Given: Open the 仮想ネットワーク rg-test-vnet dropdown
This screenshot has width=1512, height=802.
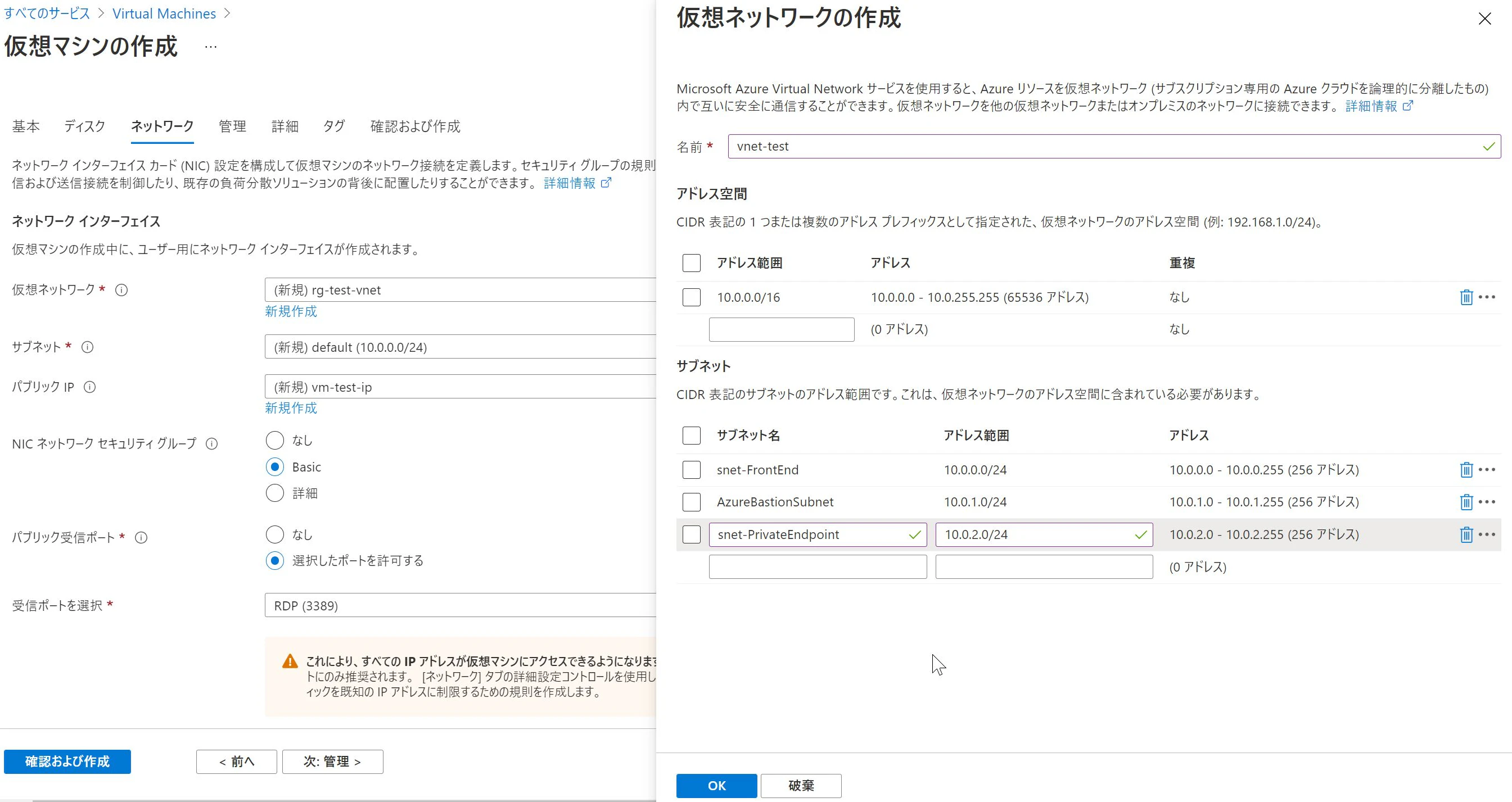Looking at the screenshot, I should tap(460, 290).
